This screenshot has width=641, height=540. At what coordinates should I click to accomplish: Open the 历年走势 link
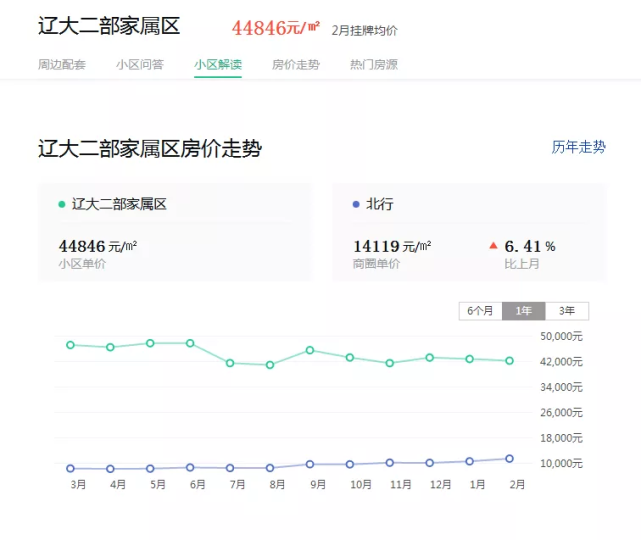[x=578, y=147]
